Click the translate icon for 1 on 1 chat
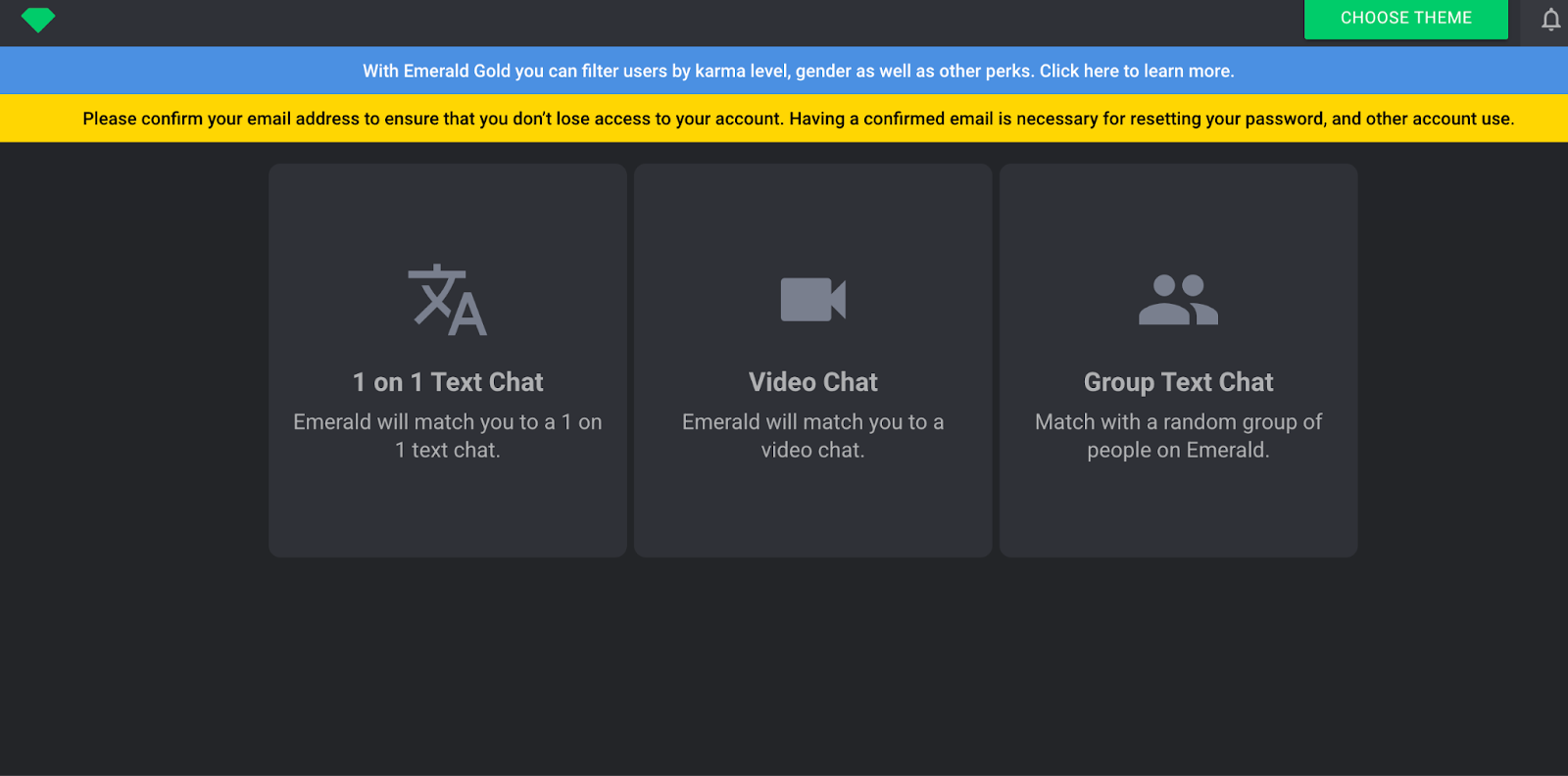 point(447,300)
